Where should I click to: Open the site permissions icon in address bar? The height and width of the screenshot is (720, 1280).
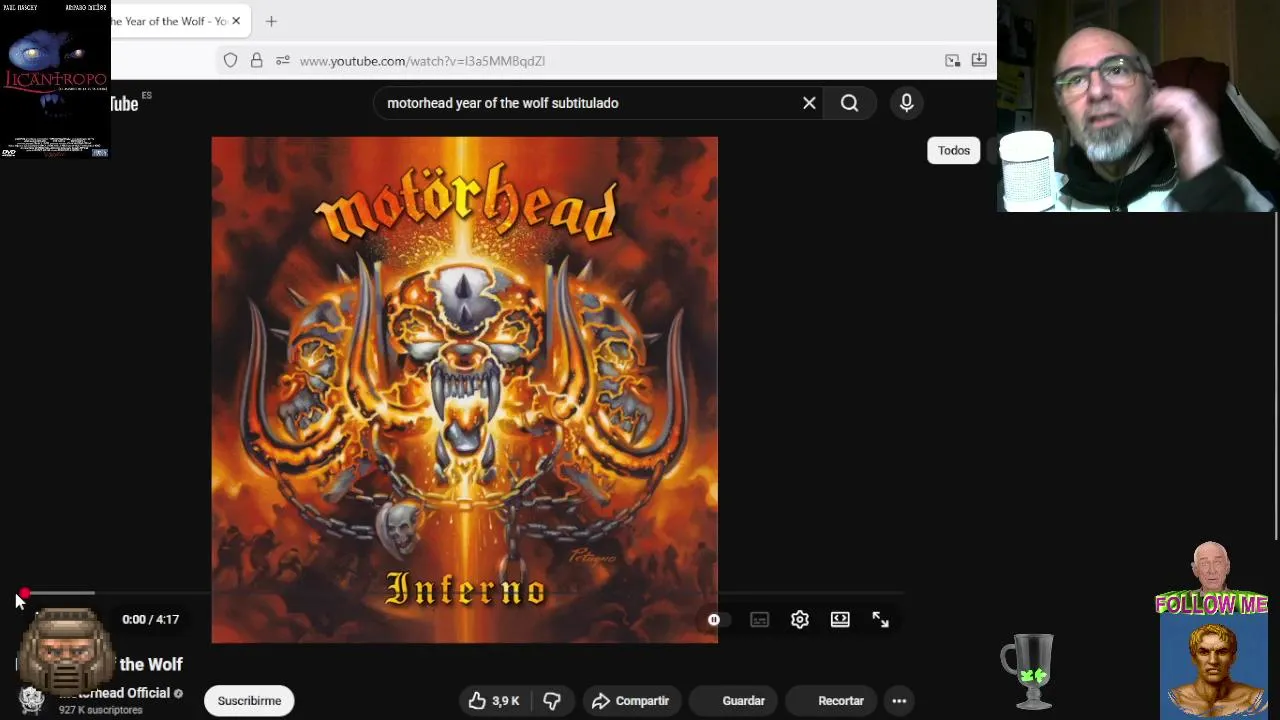click(x=283, y=61)
